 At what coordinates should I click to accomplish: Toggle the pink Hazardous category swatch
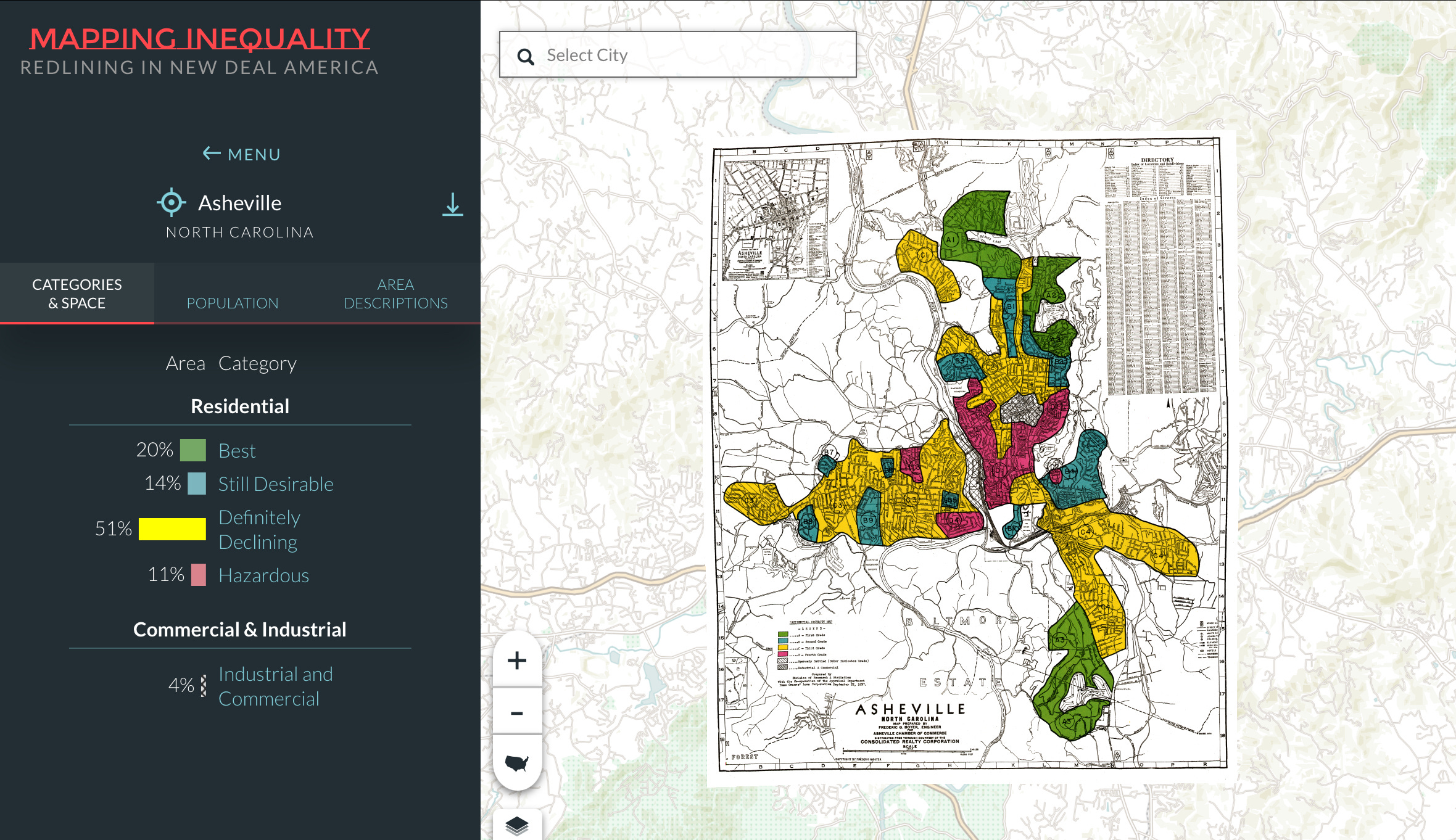tap(197, 575)
